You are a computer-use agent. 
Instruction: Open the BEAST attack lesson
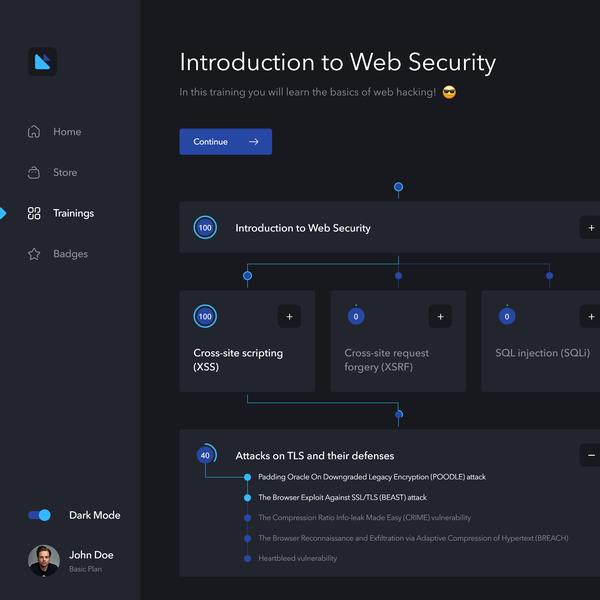[x=342, y=497]
